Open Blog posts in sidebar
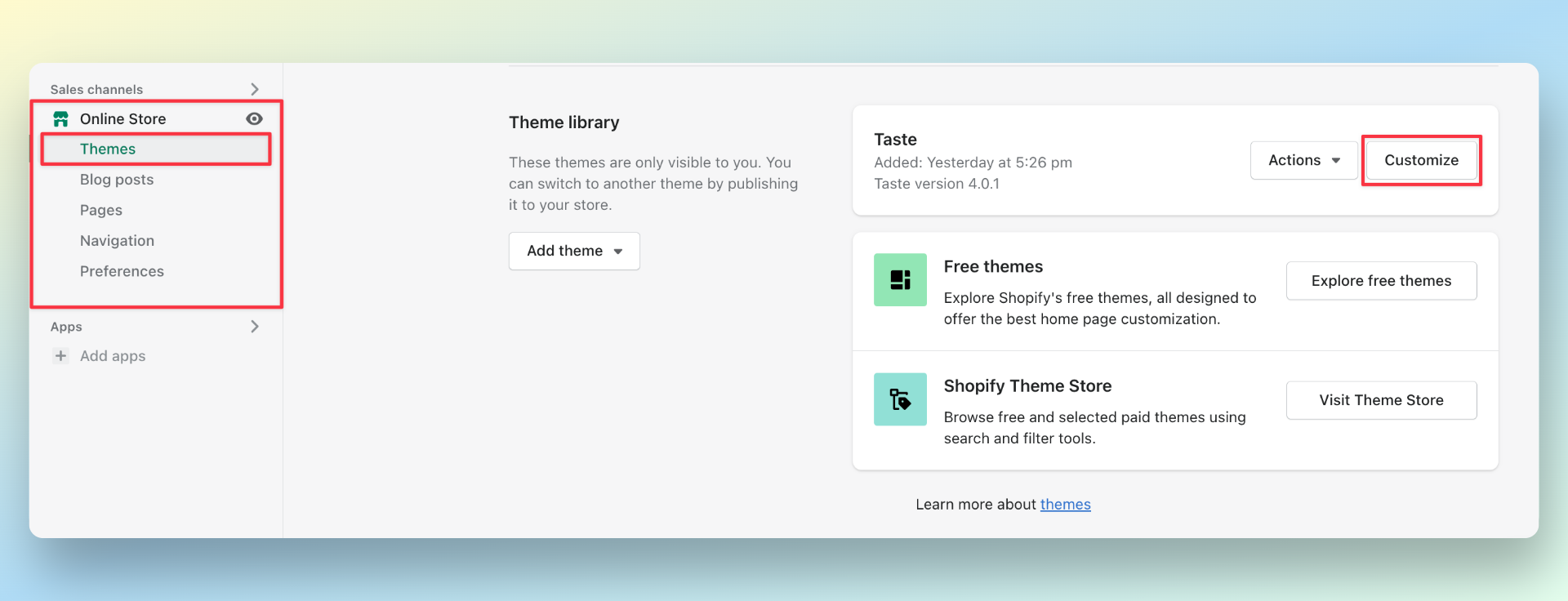Image resolution: width=1568 pixels, height=601 pixels. tap(117, 180)
